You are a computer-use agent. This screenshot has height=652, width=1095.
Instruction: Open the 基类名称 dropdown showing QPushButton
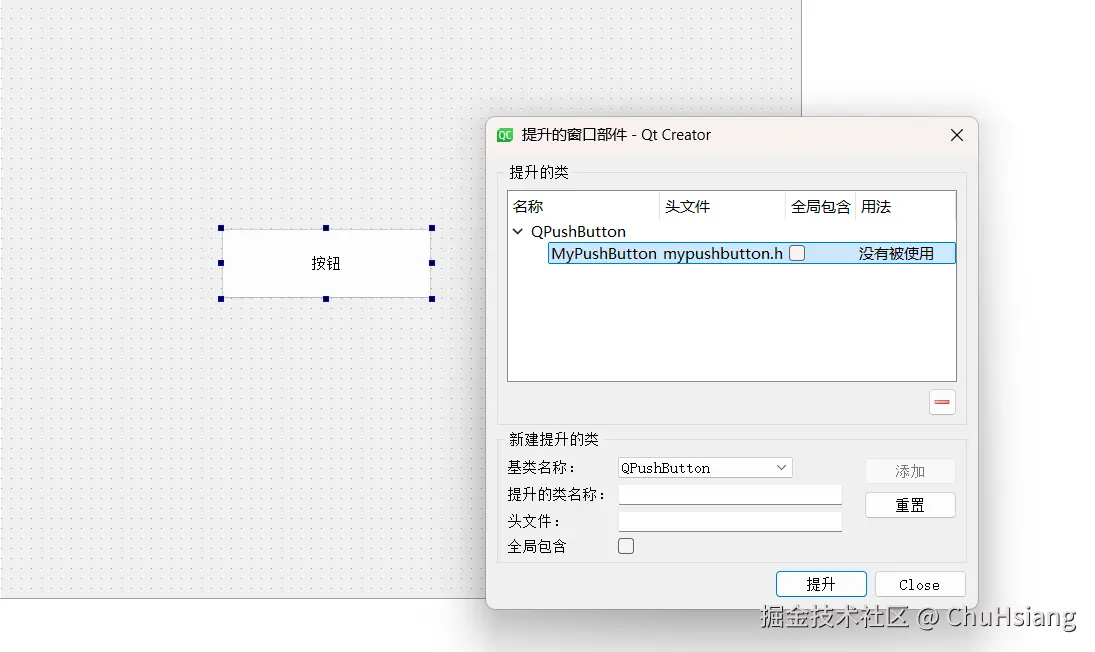[x=703, y=467]
